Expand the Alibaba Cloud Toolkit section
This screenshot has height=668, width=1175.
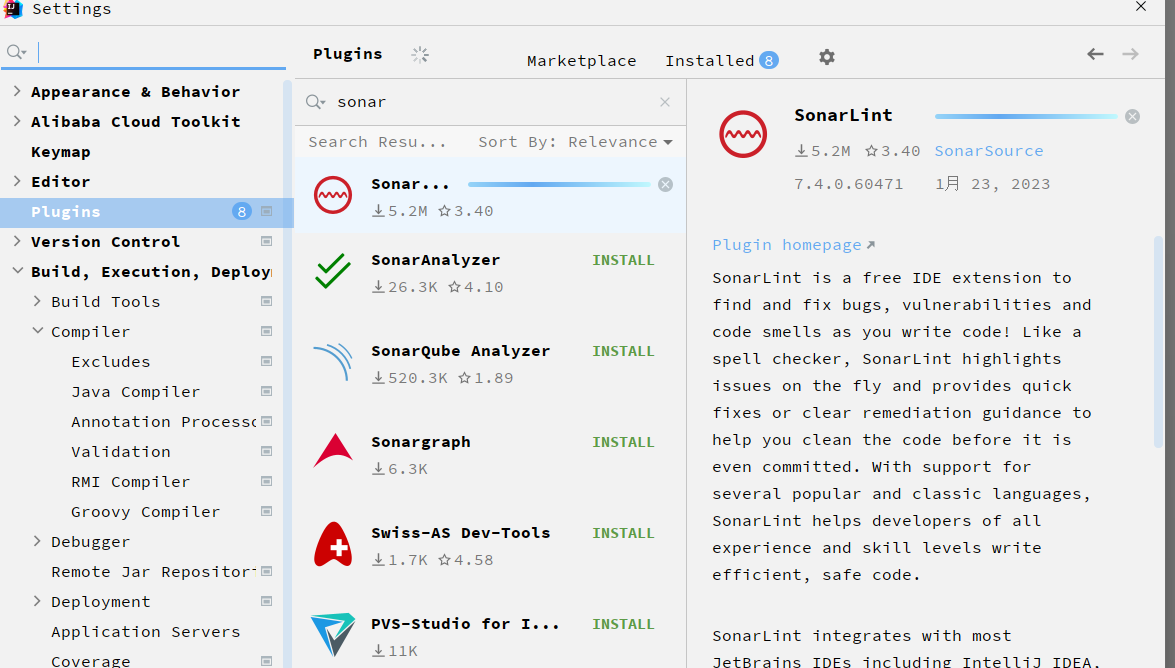16,121
